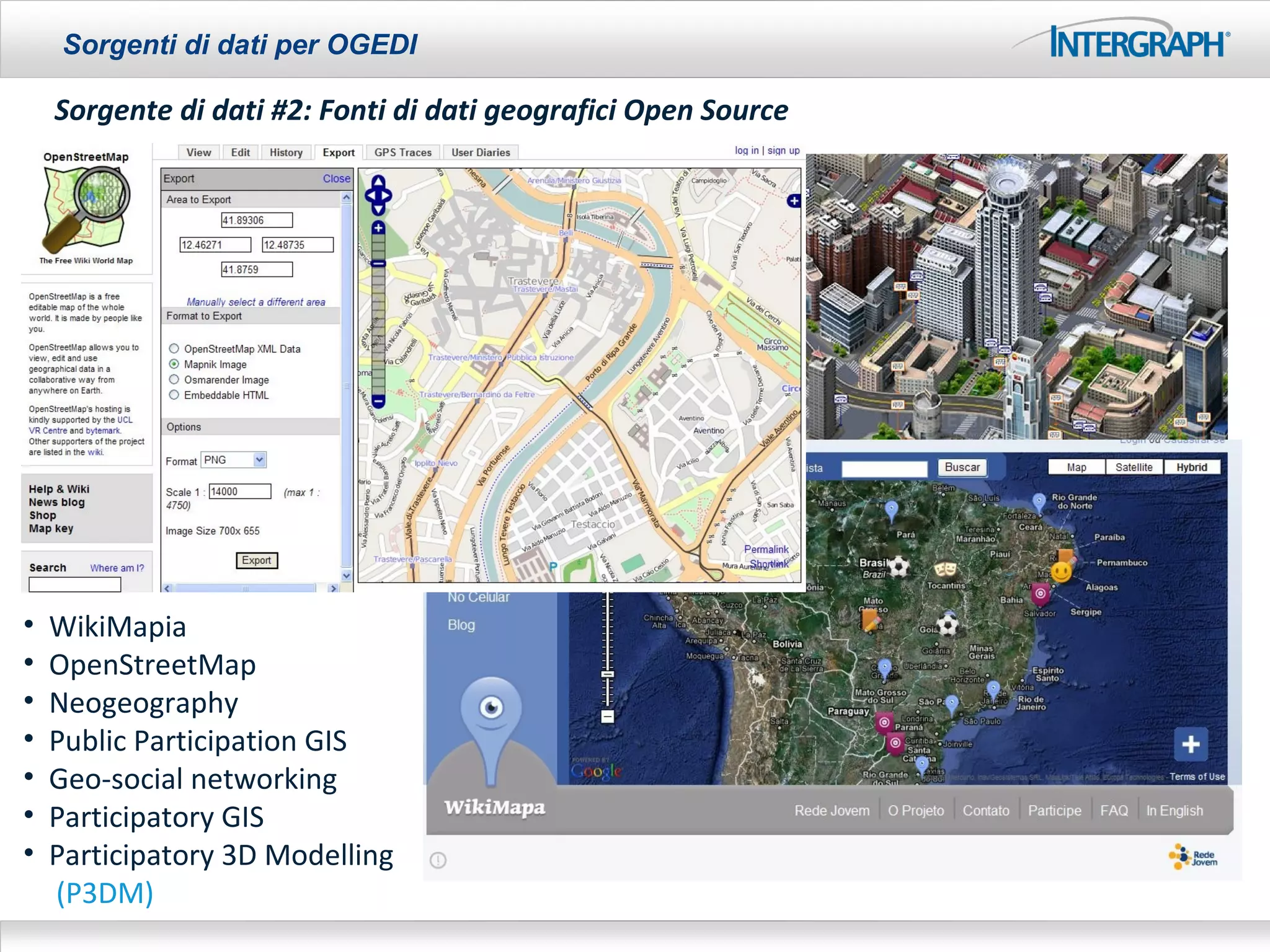The height and width of the screenshot is (952, 1270).
Task: Click the OpenStreetMap zoom slider handle
Action: pyautogui.click(x=378, y=263)
